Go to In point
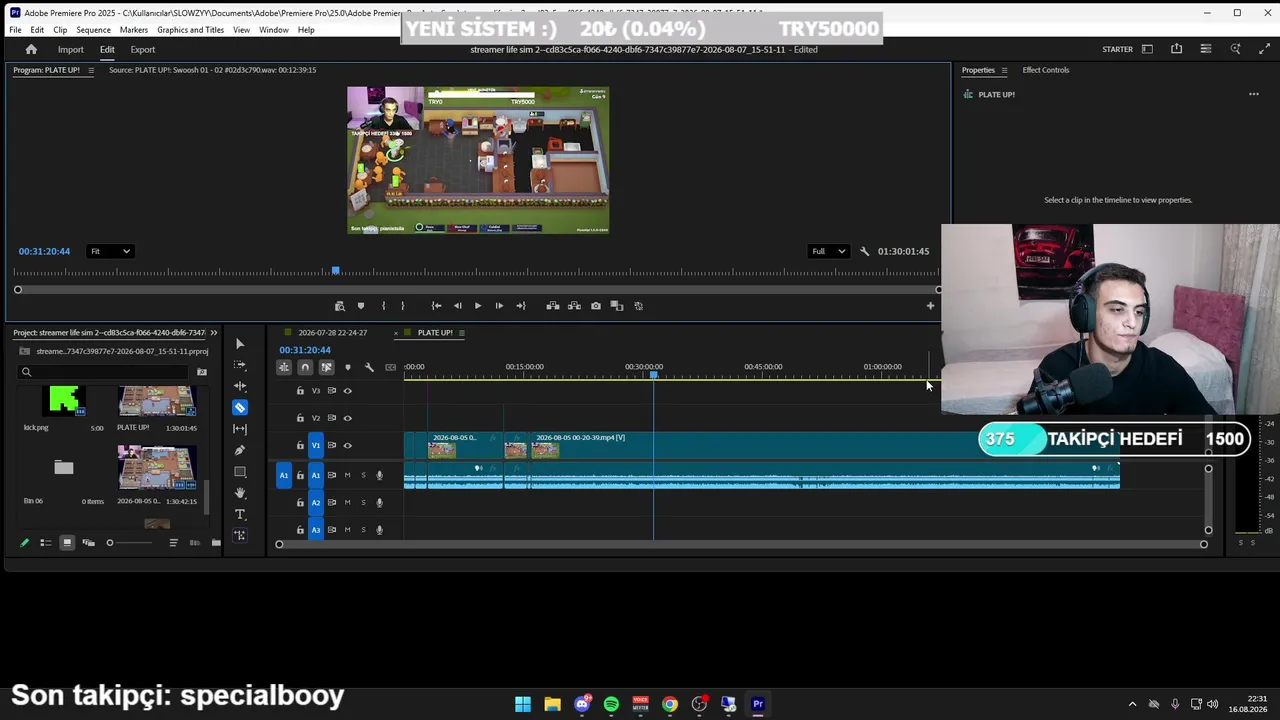This screenshot has width=1280, height=720. (436, 306)
